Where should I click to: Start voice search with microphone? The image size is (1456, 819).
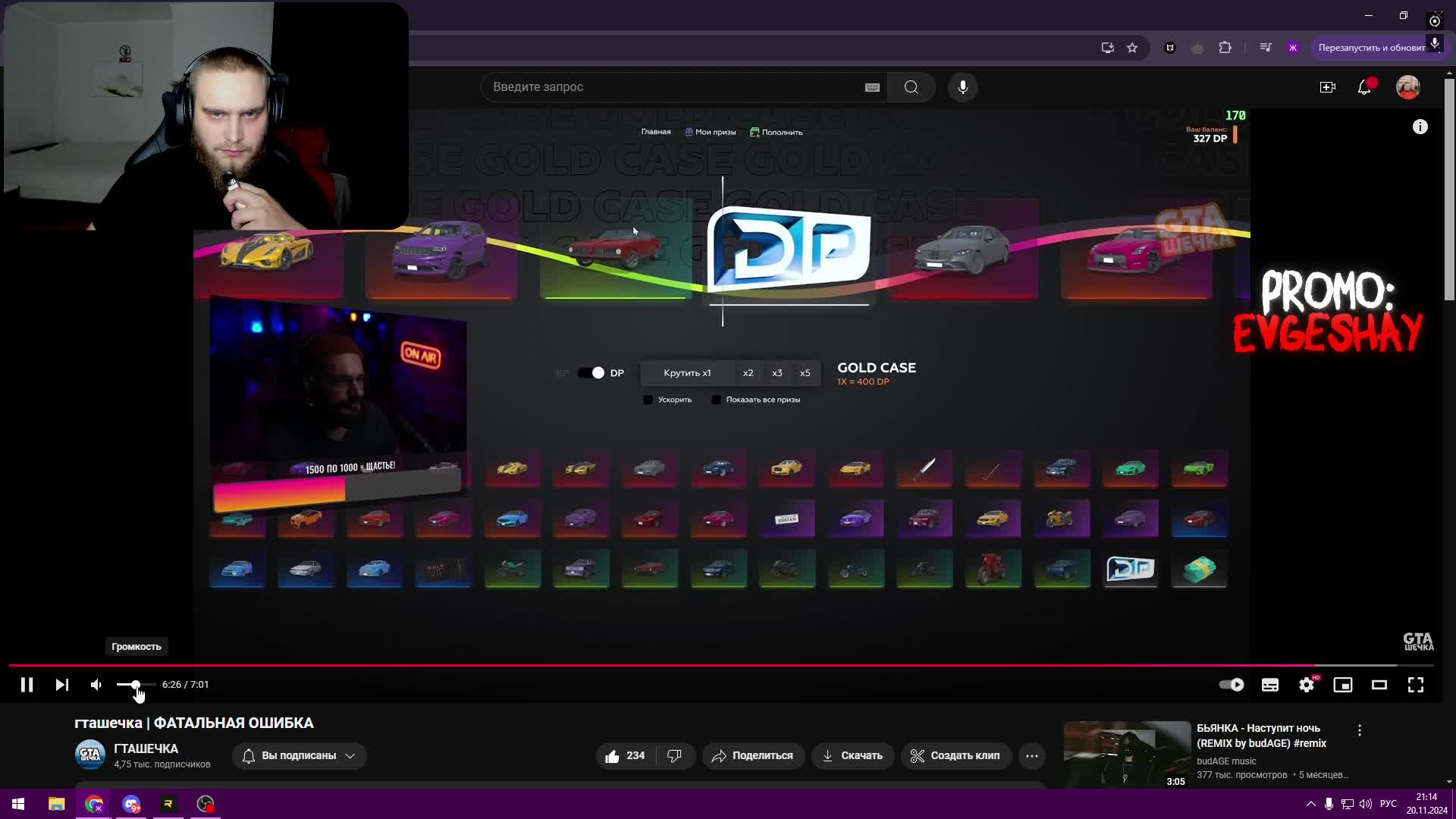click(x=963, y=87)
